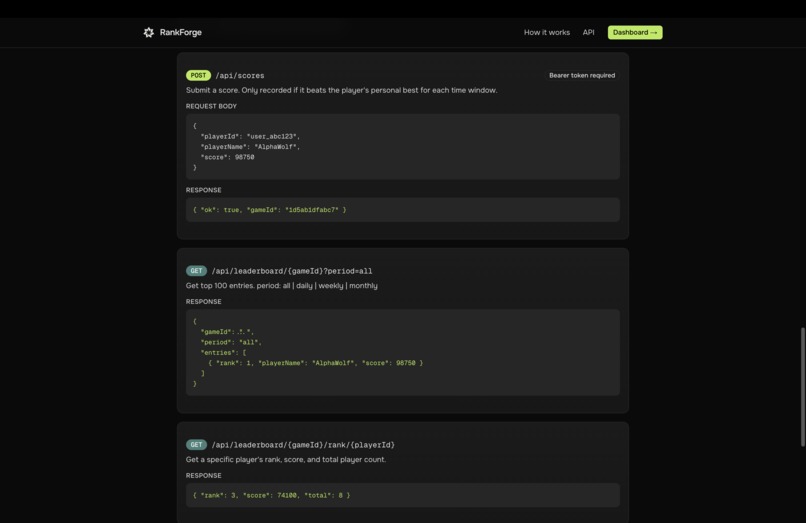Click the score 98750 request line
The height and width of the screenshot is (523, 806).
tap(227, 157)
